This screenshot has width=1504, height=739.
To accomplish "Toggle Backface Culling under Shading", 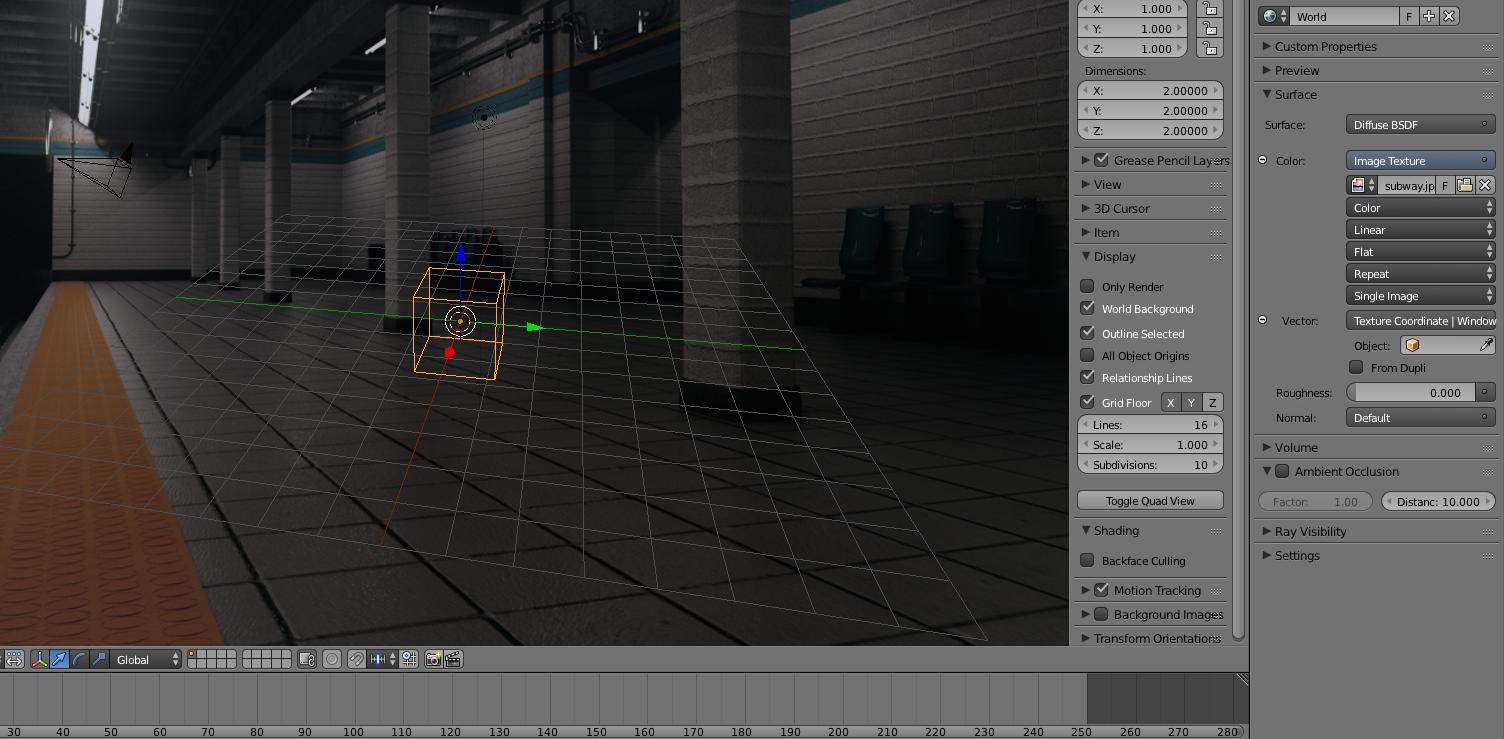I will coord(1087,561).
